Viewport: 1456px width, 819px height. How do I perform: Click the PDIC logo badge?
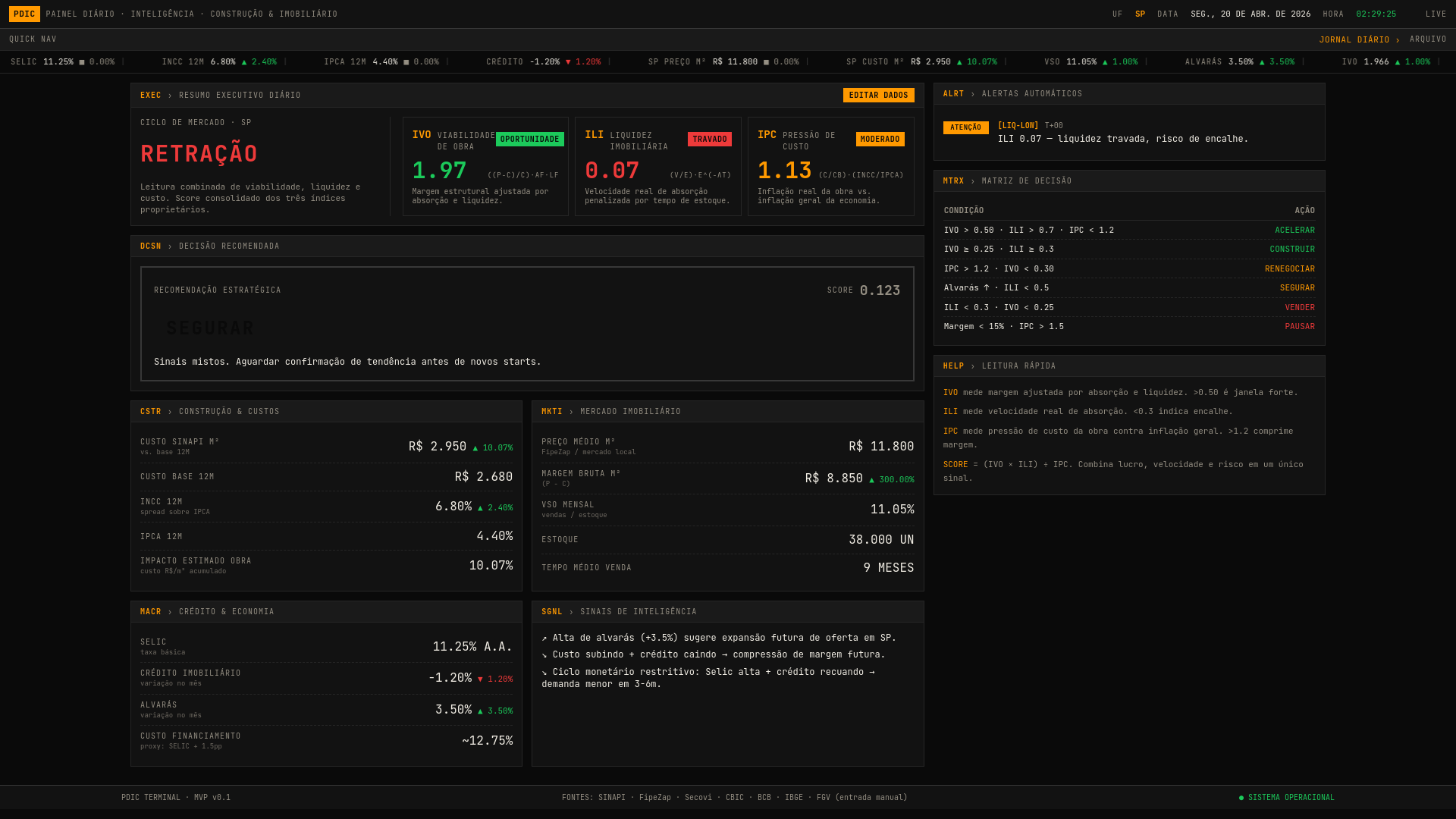coord(24,14)
